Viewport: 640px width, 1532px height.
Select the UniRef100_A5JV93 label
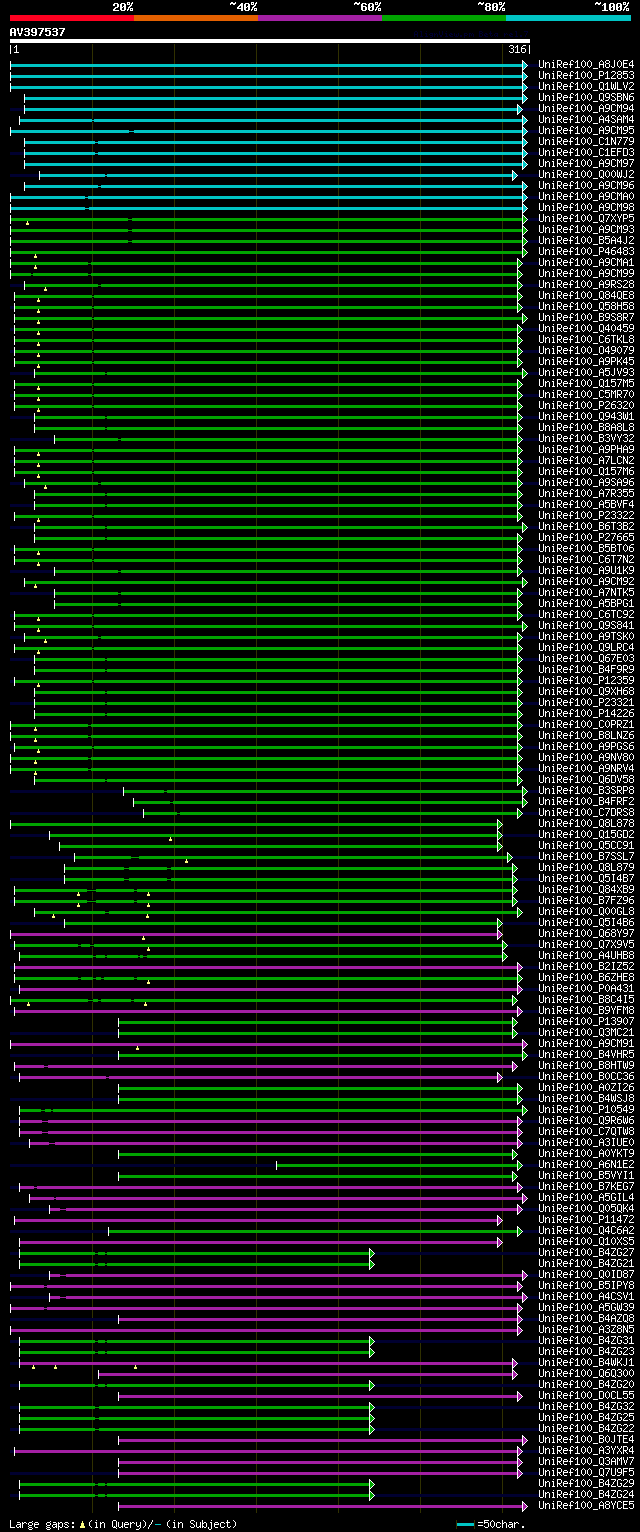[586, 372]
